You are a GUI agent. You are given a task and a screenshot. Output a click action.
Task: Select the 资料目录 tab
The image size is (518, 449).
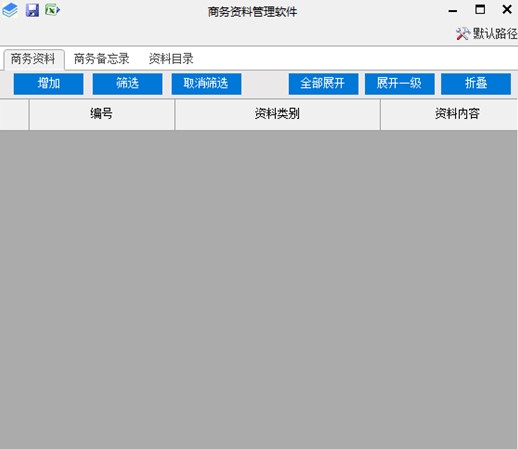click(x=171, y=59)
